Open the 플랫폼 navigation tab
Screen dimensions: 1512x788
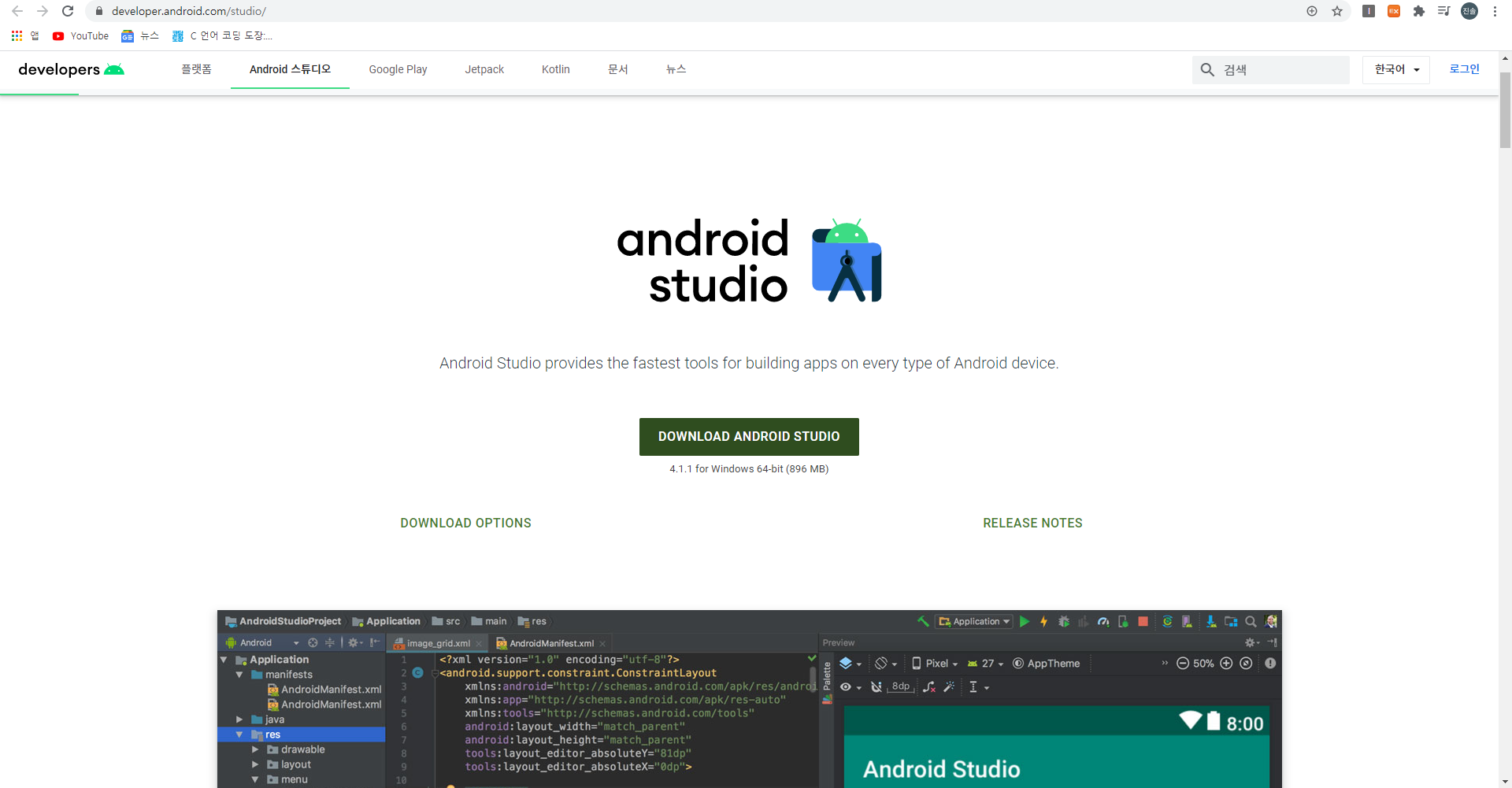pyautogui.click(x=196, y=69)
